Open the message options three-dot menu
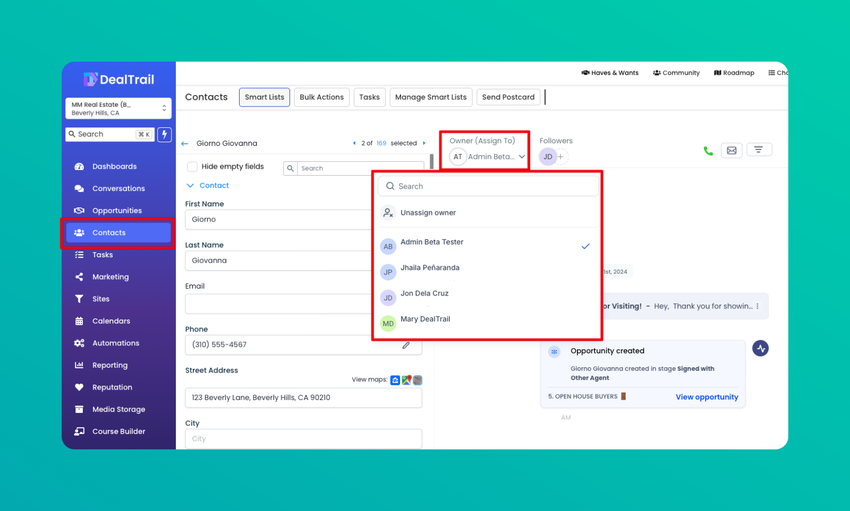Screen dimensions: 850x511 pos(758,306)
